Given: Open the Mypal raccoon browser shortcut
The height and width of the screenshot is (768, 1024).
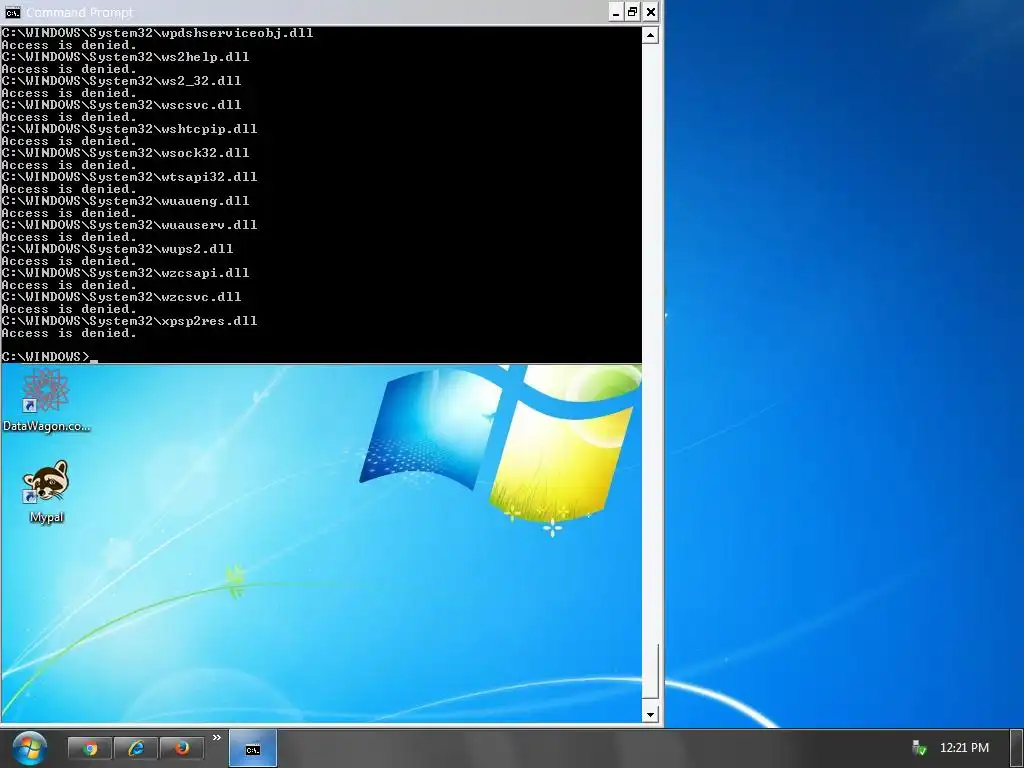Looking at the screenshot, I should tap(46, 491).
